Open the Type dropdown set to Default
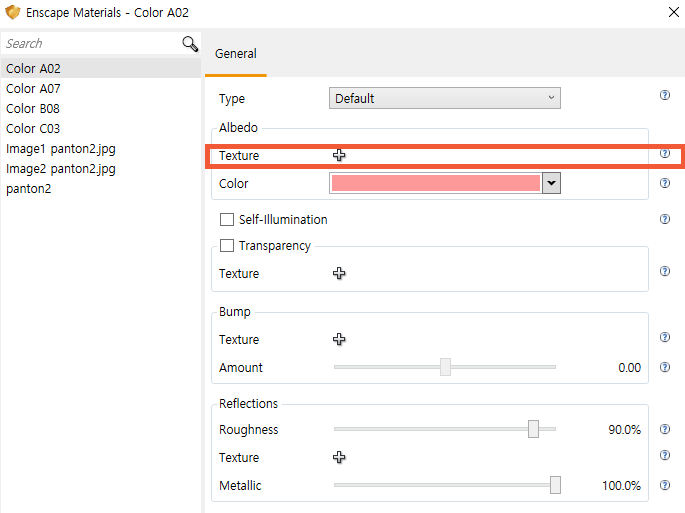 444,98
